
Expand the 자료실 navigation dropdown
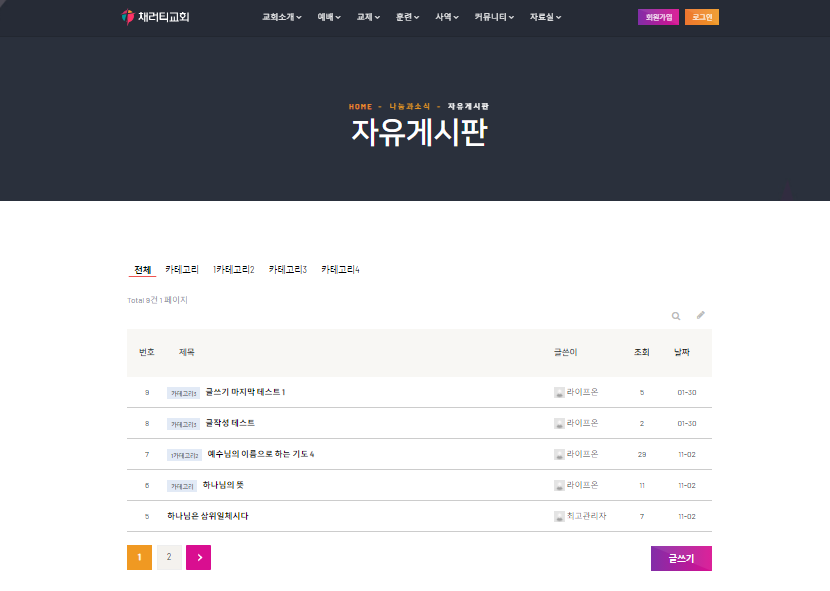[544, 17]
